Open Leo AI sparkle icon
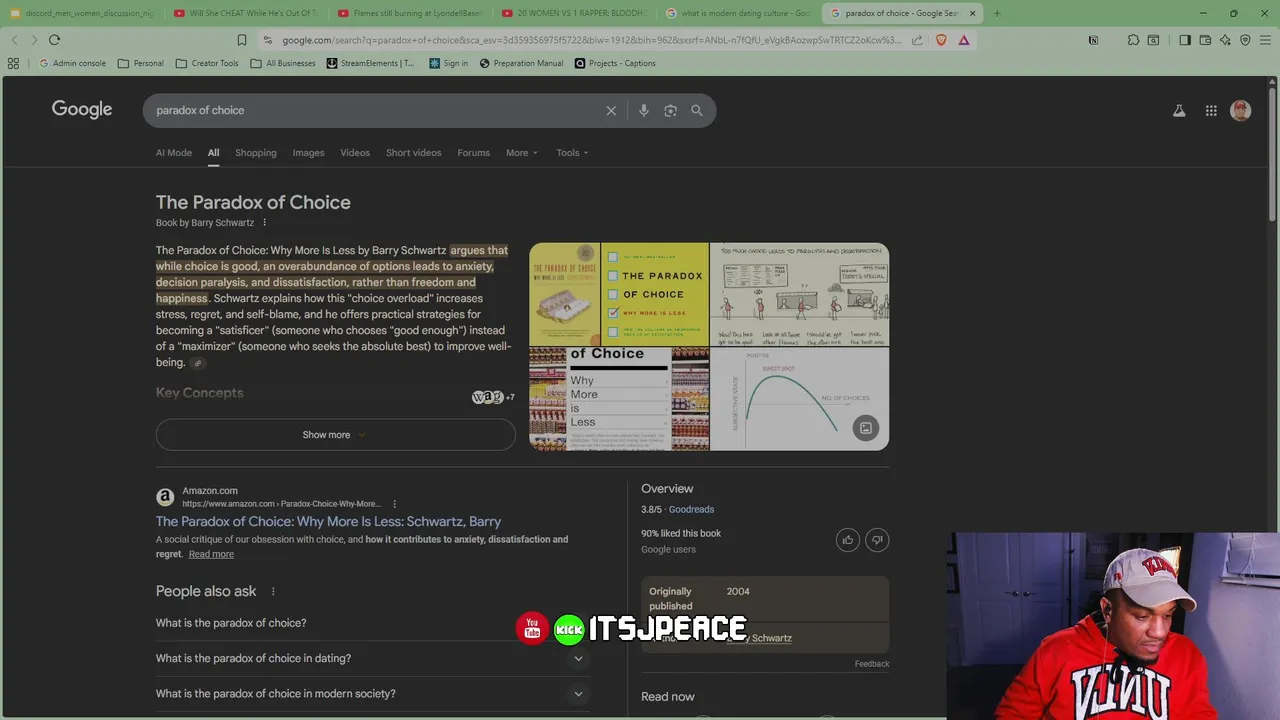This screenshot has height=720, width=1280. (x=1225, y=40)
